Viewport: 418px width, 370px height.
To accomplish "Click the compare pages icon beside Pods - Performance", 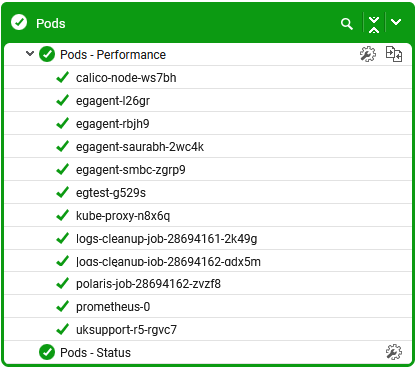I will coord(394,54).
